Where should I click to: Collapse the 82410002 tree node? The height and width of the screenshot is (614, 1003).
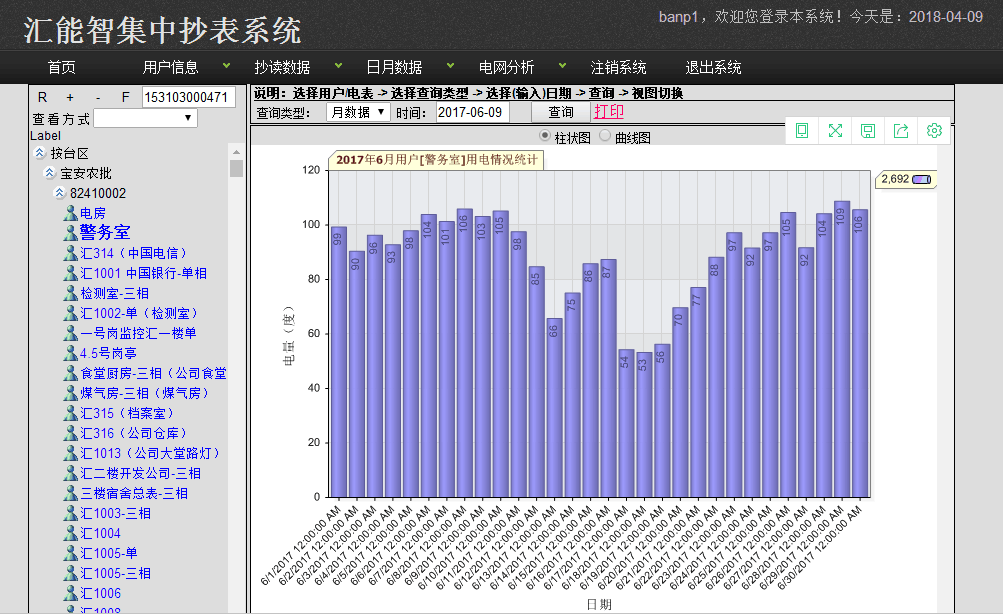pos(59,193)
